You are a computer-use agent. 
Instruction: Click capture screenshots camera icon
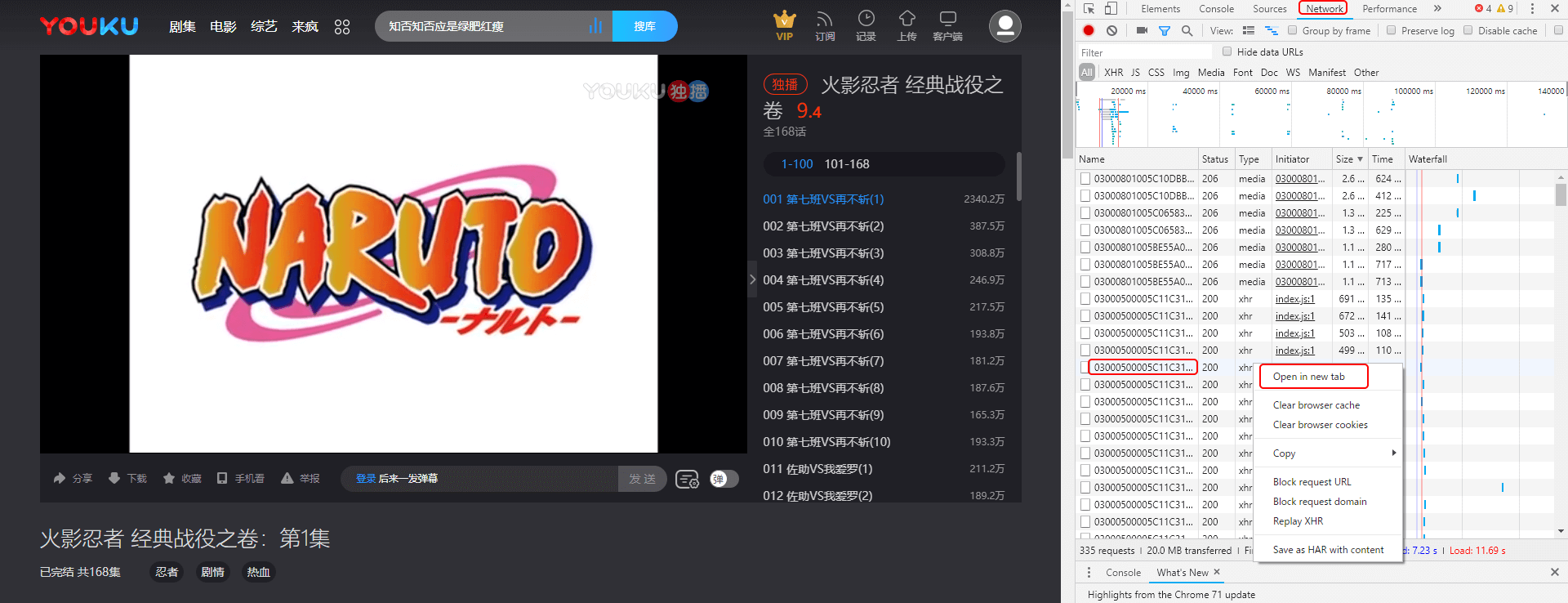point(1142,30)
